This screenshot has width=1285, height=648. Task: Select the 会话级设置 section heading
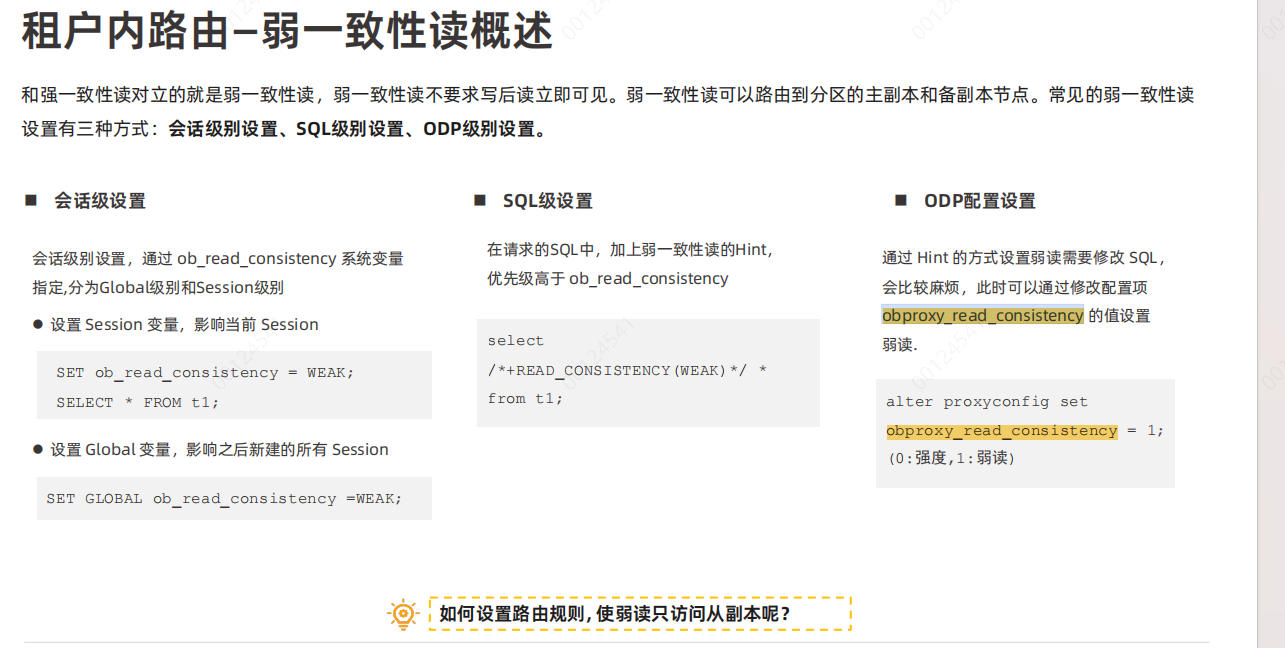click(x=100, y=201)
